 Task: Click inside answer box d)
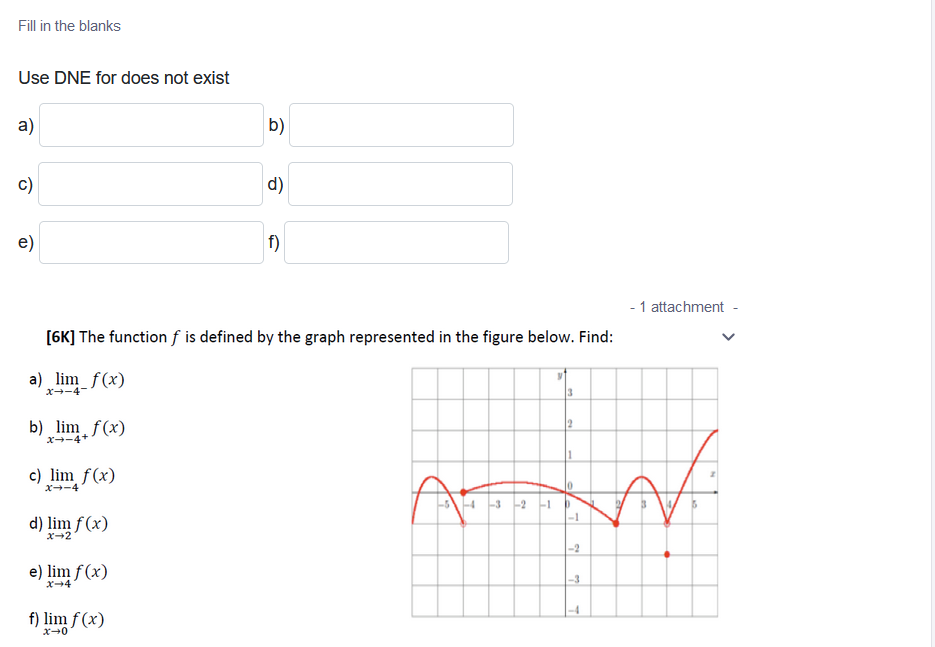400,183
